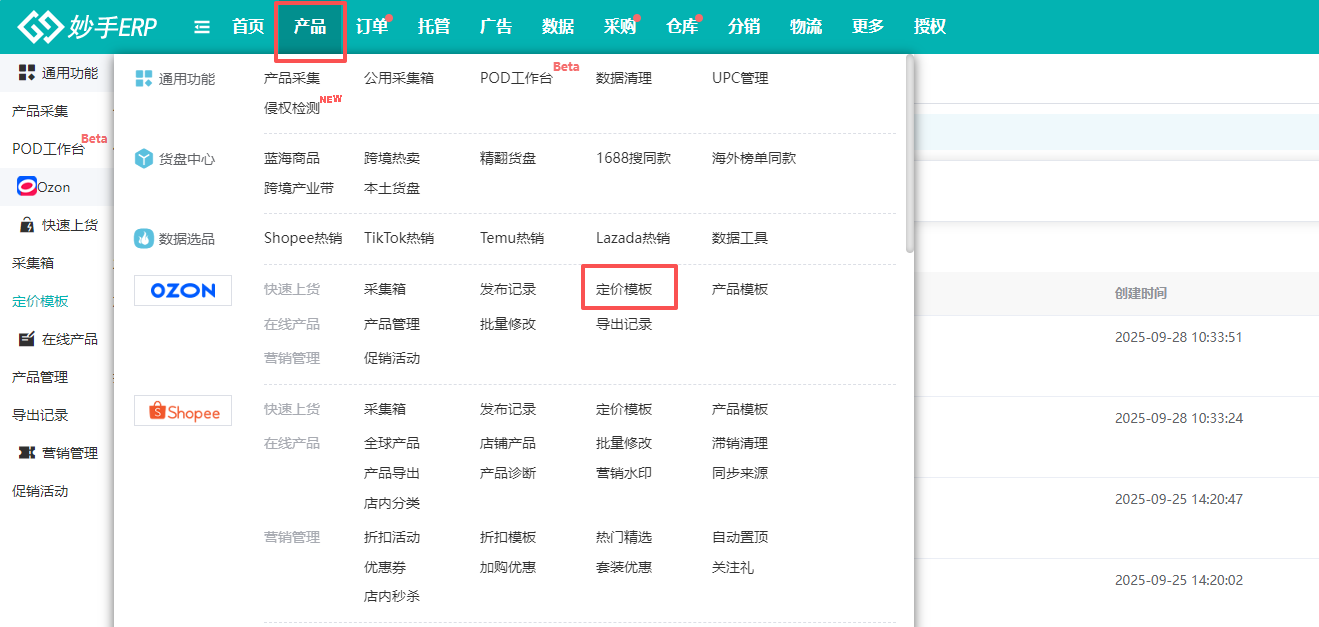Click the 货盘中心 cube icon
The height and width of the screenshot is (627, 1319).
(144, 158)
